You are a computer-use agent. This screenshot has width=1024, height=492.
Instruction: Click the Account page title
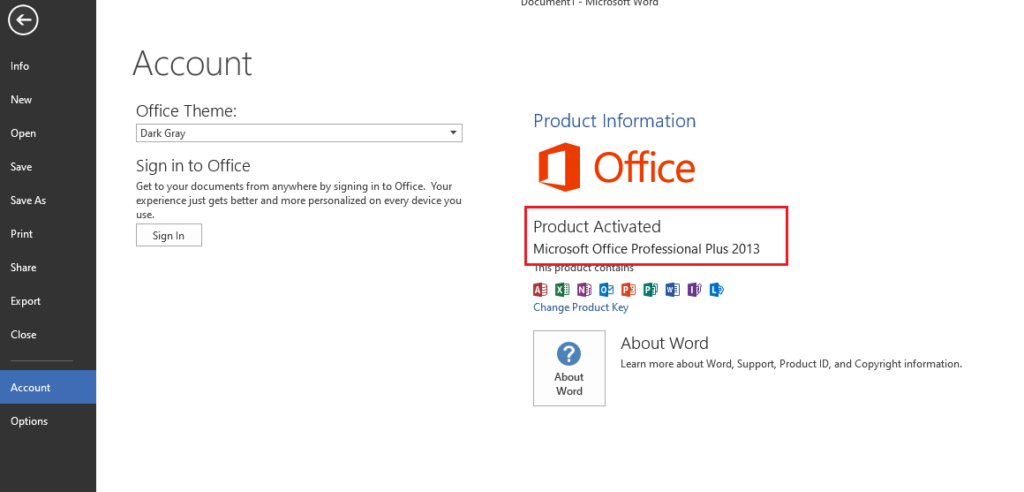click(192, 63)
